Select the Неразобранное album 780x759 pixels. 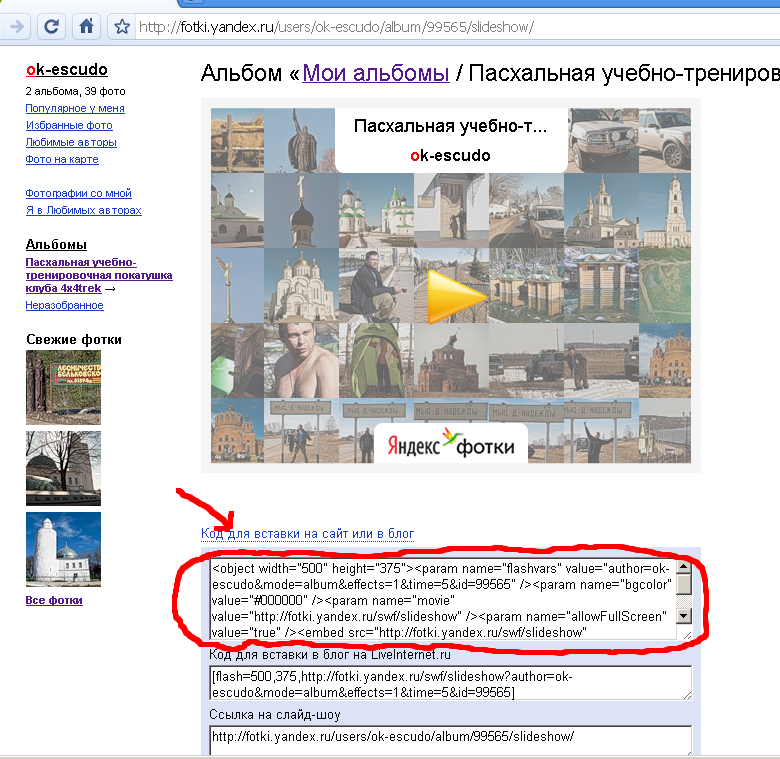coord(64,305)
